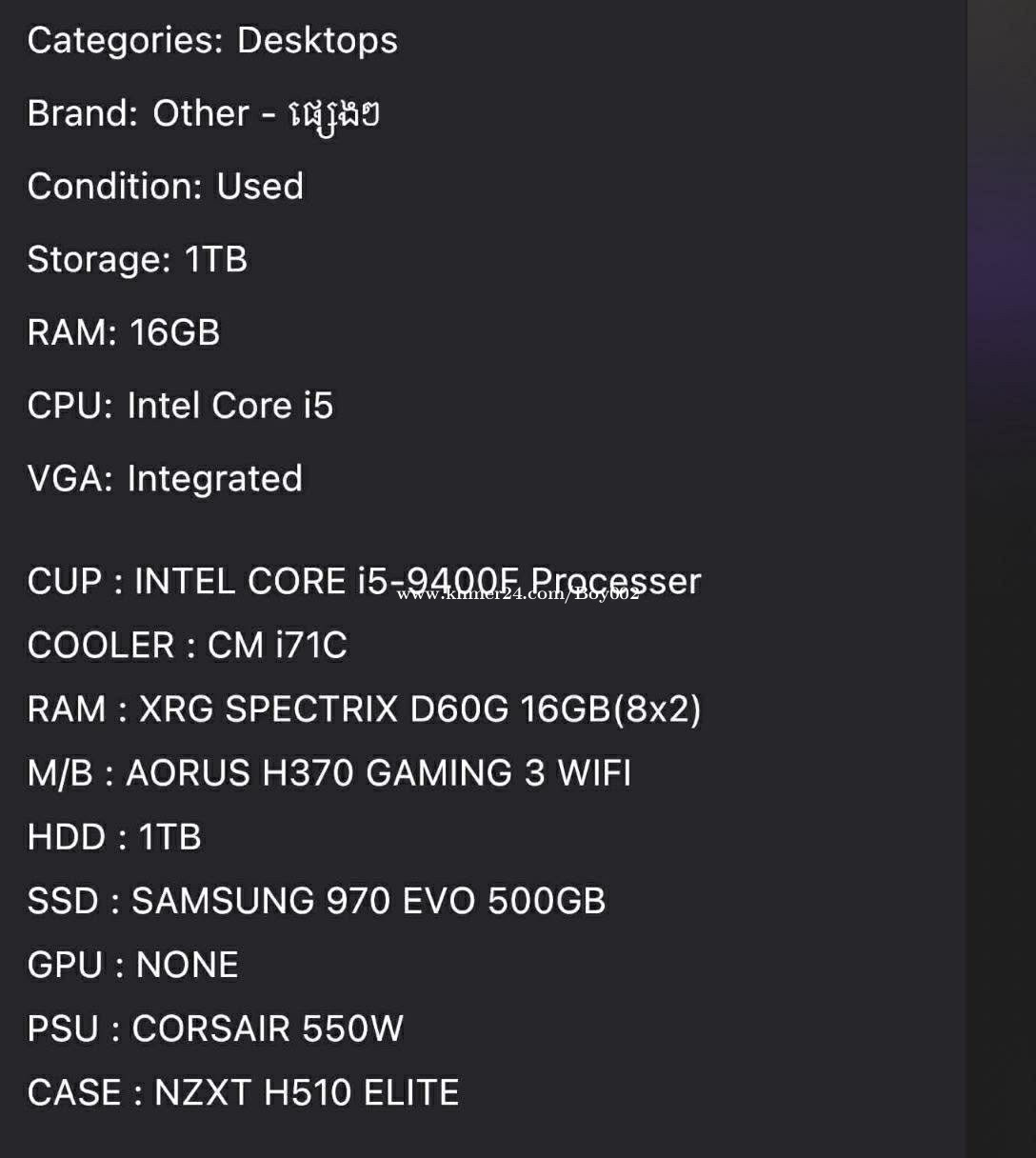Image resolution: width=1036 pixels, height=1158 pixels.
Task: Select the "CPU: Intel Core i5" line
Action: (180, 406)
